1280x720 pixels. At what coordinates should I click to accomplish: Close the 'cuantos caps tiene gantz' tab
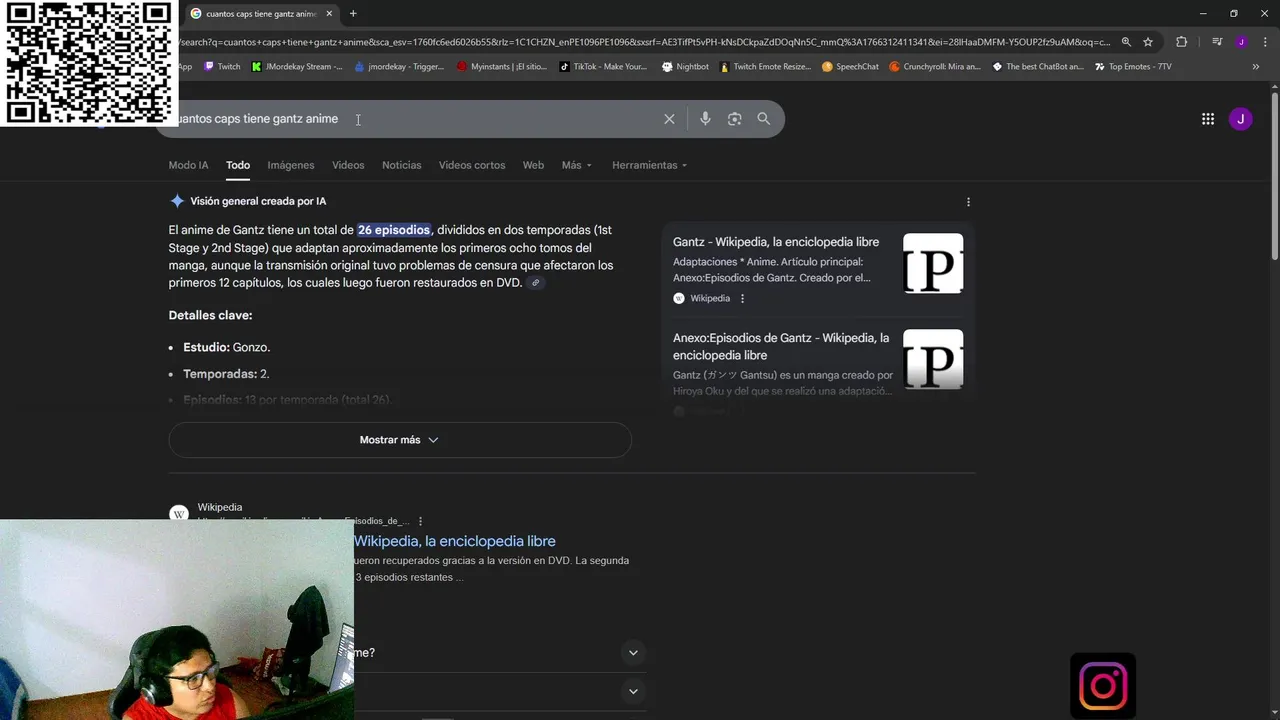[329, 14]
